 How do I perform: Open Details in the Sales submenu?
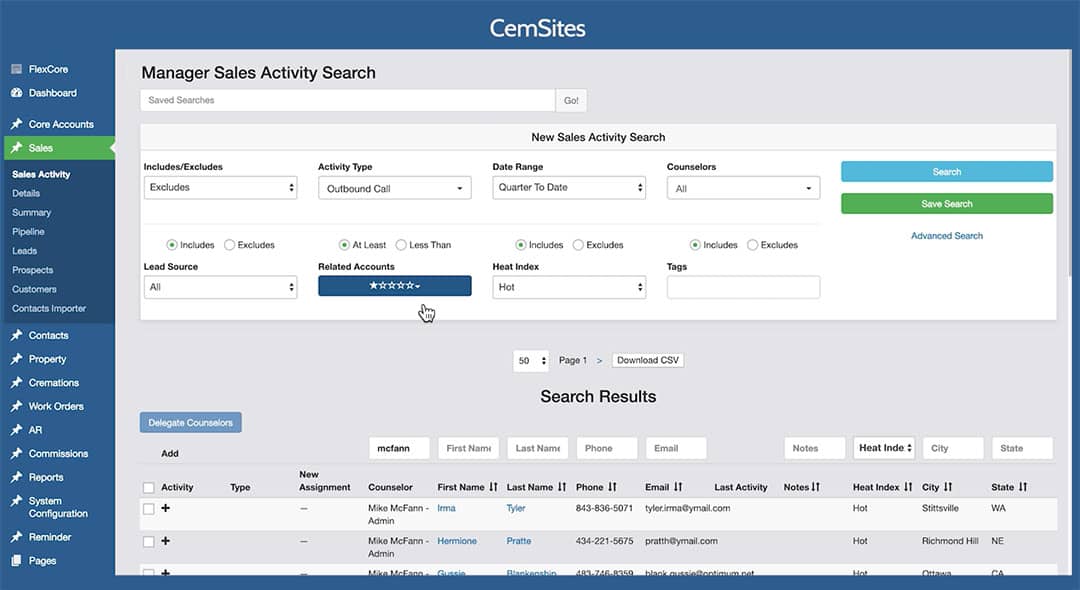click(x=26, y=193)
